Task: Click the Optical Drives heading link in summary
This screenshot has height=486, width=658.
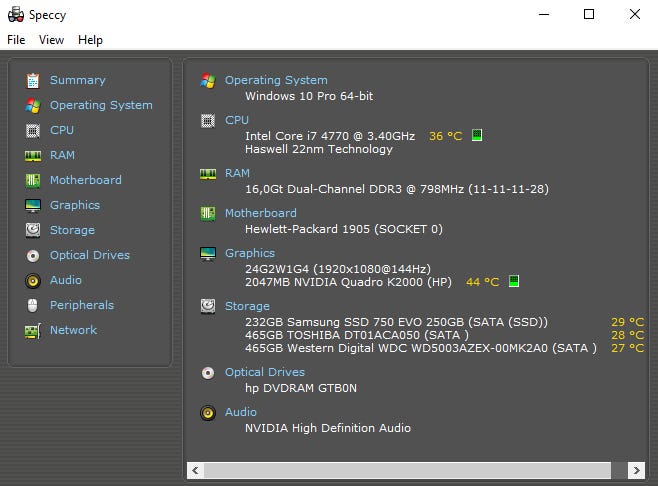Action: click(x=265, y=372)
